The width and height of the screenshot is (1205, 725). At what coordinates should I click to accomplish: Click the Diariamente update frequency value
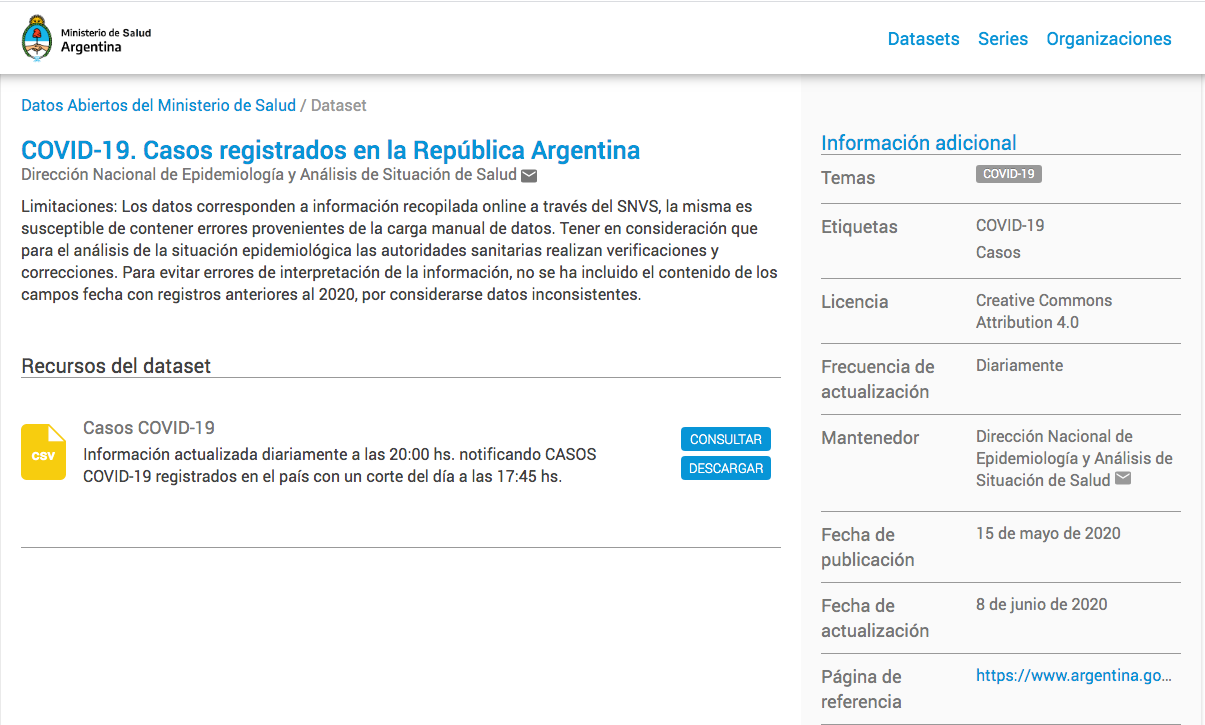[1019, 365]
